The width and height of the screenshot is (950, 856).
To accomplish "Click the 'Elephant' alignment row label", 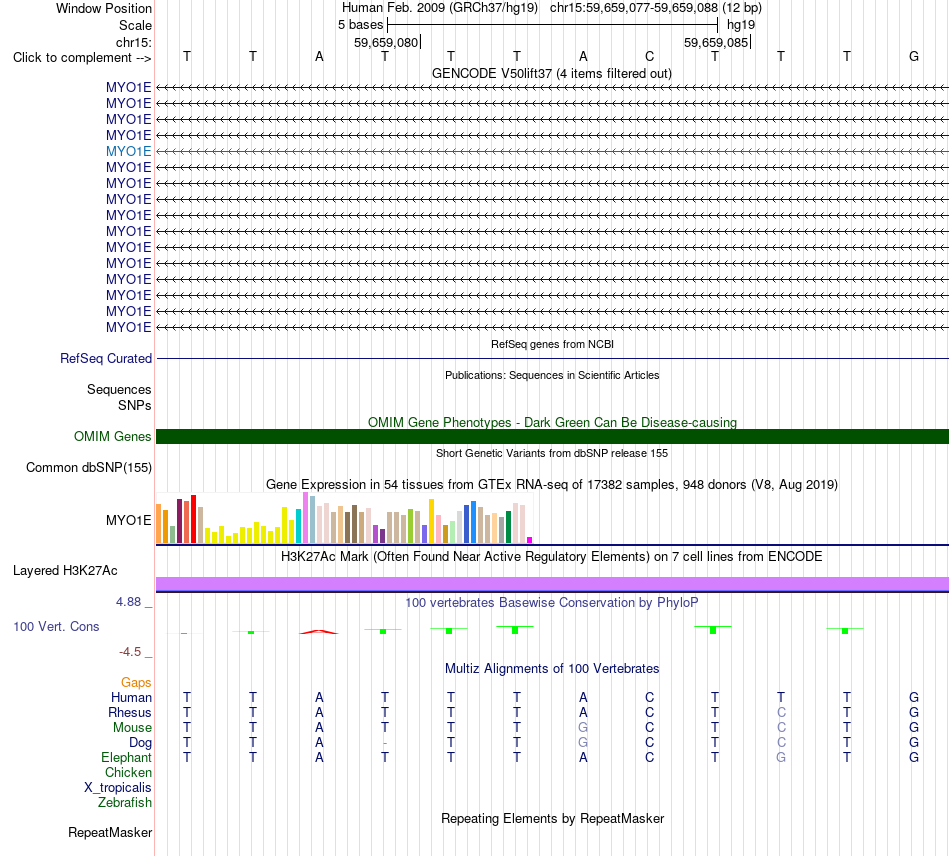I will tap(127, 758).
